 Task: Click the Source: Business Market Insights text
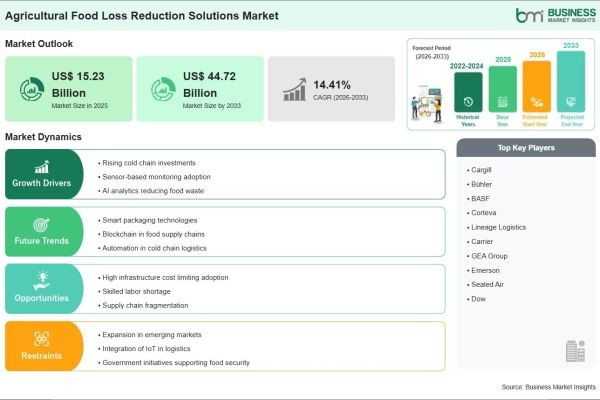point(548,387)
